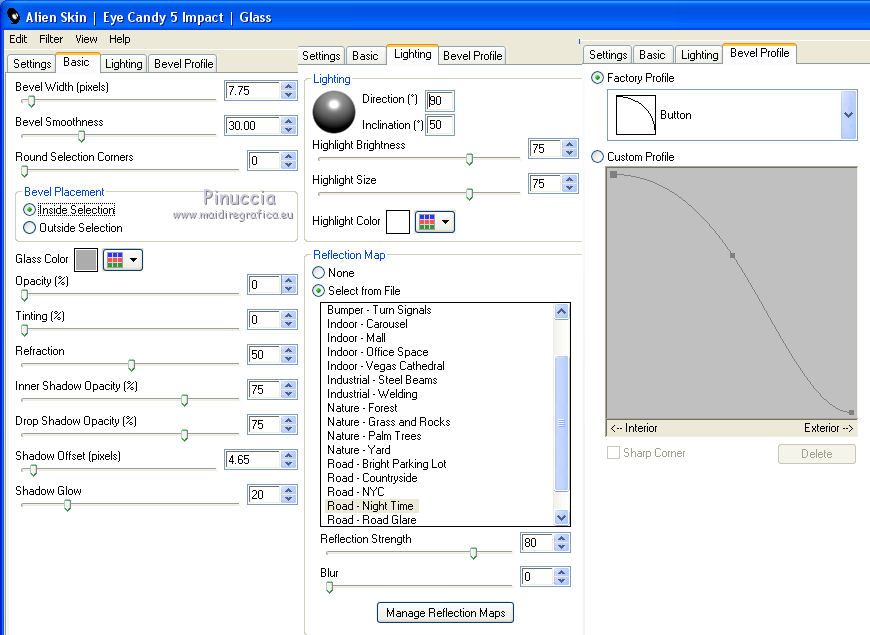Open the Highlight Color dropdown arrow
870x635 pixels.
tap(445, 221)
